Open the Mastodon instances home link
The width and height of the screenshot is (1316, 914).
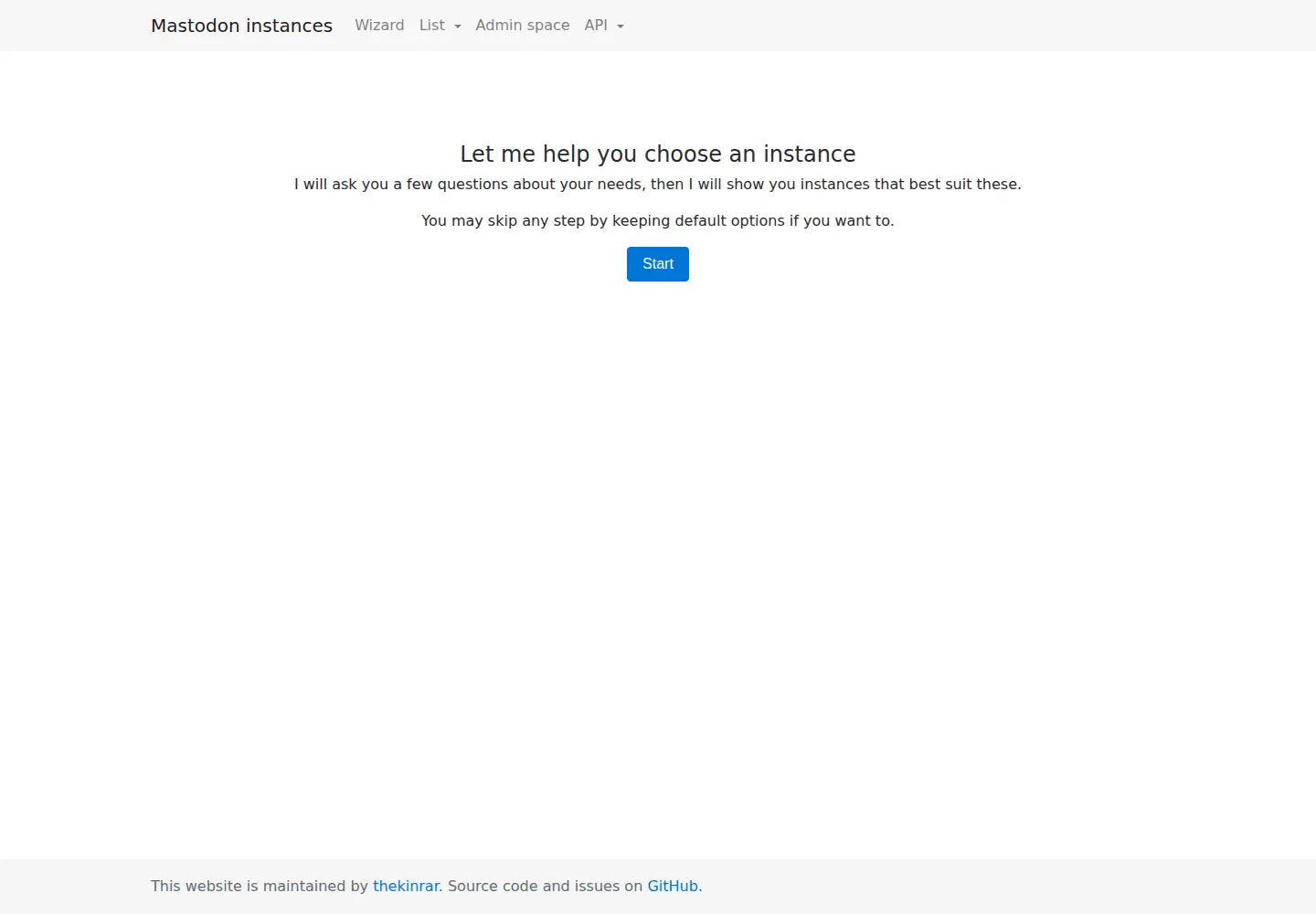[241, 26]
